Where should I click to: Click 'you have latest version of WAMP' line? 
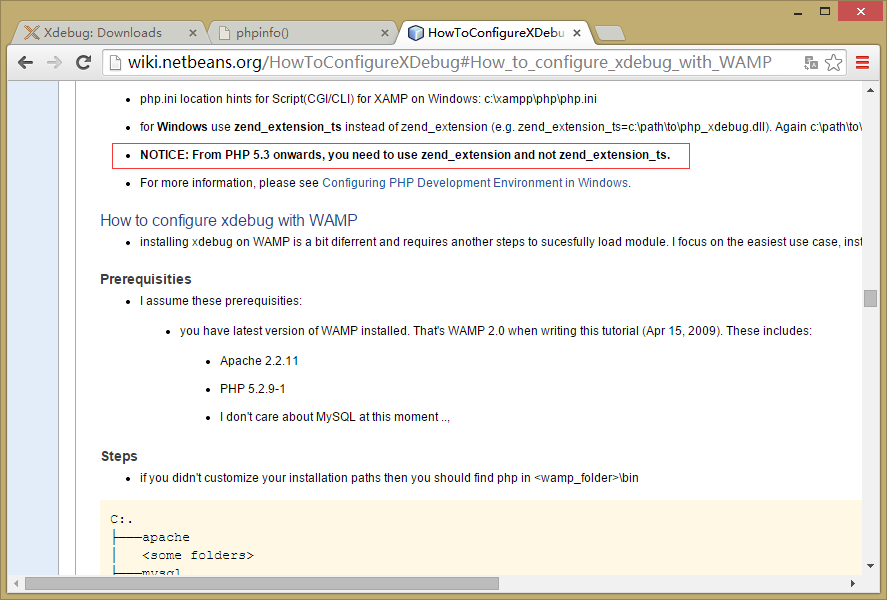coord(496,331)
